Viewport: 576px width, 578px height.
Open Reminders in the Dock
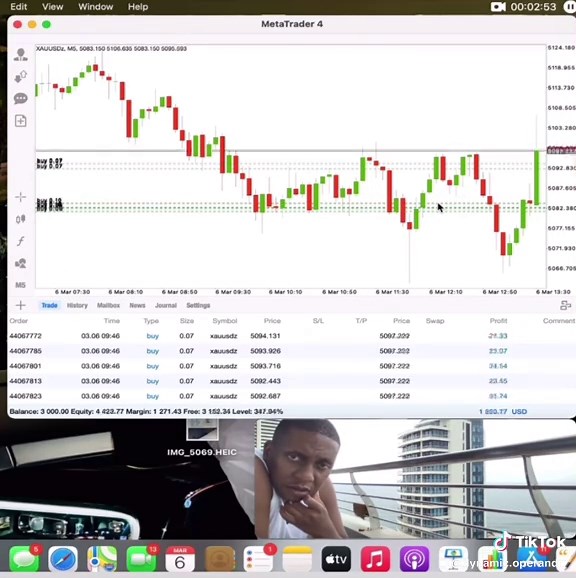point(258,559)
